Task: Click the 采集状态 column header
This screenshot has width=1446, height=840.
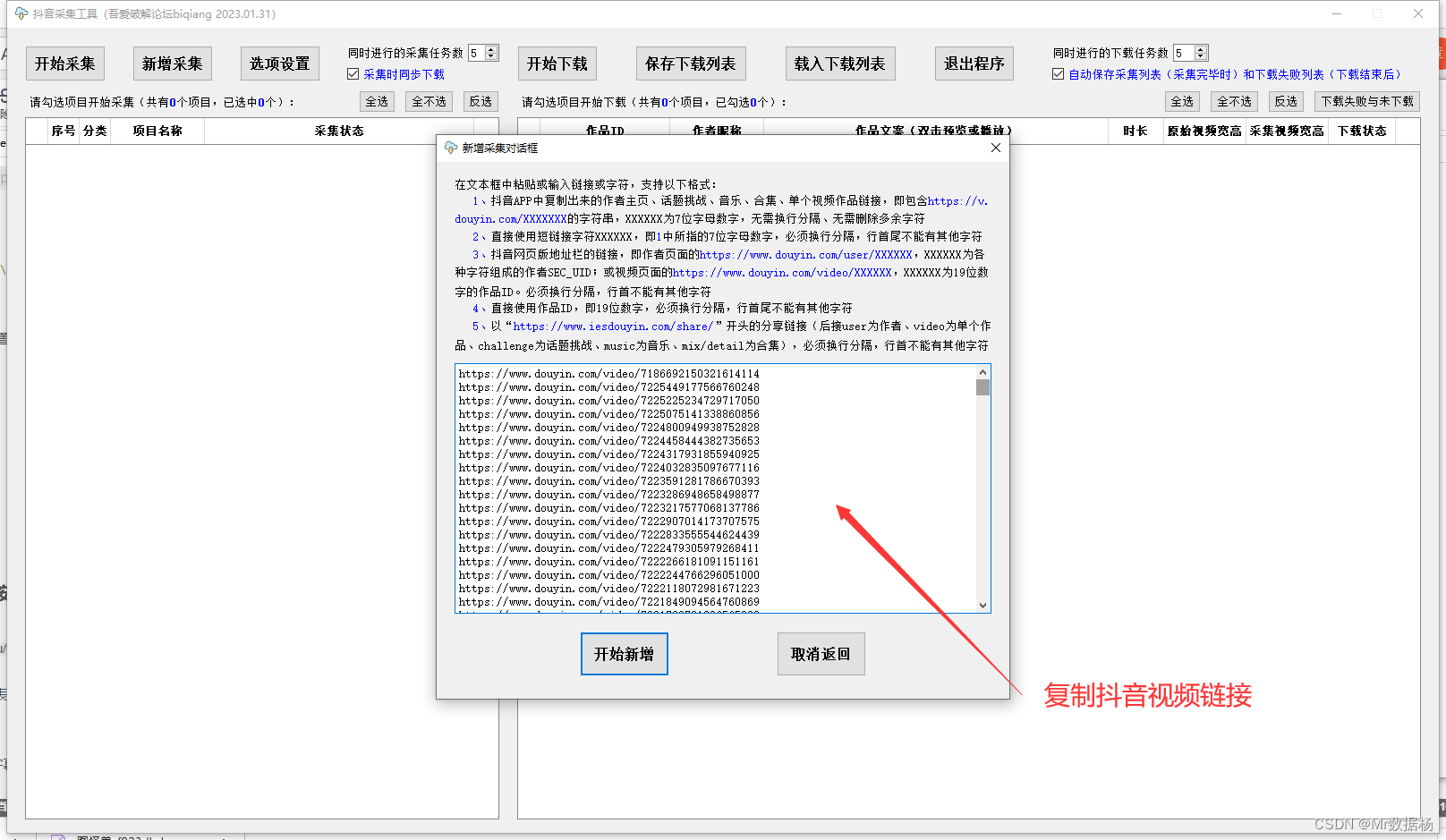Action: point(339,131)
